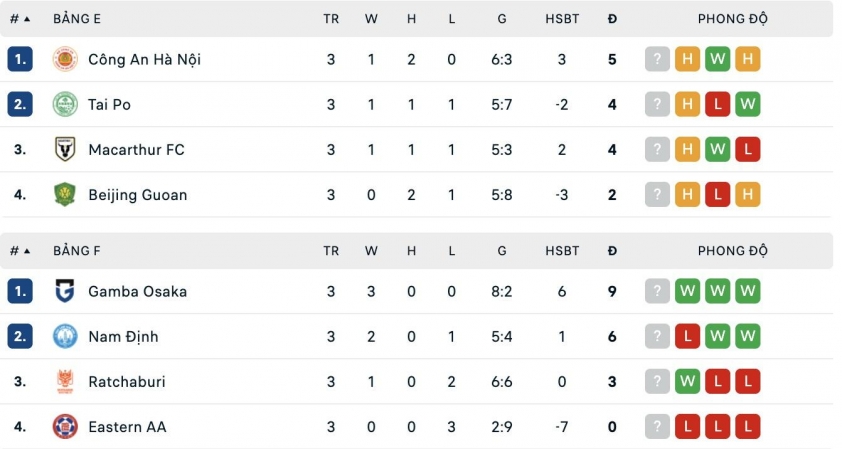Open the Gamba Osaka team name link
The width and height of the screenshot is (842, 449).
coord(137,291)
